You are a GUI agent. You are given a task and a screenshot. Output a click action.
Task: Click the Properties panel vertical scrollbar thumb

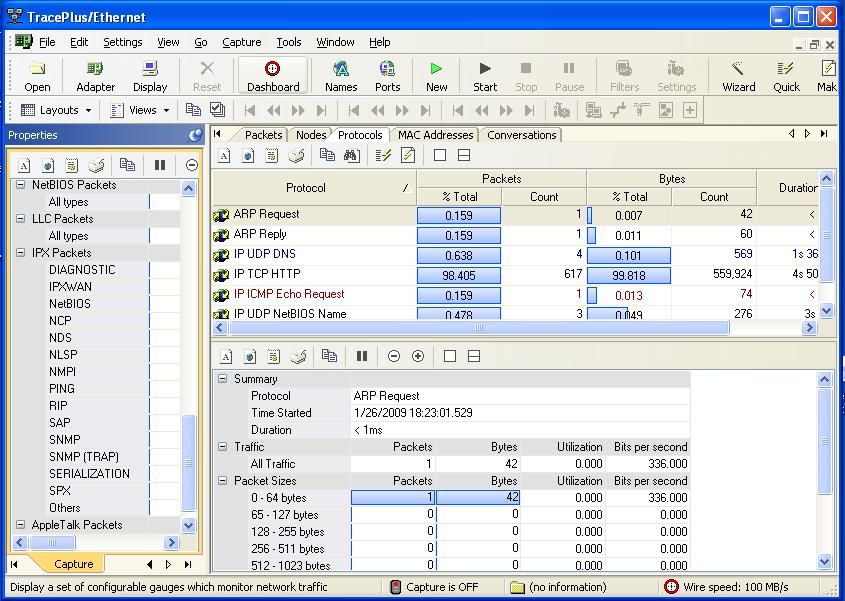pyautogui.click(x=188, y=462)
